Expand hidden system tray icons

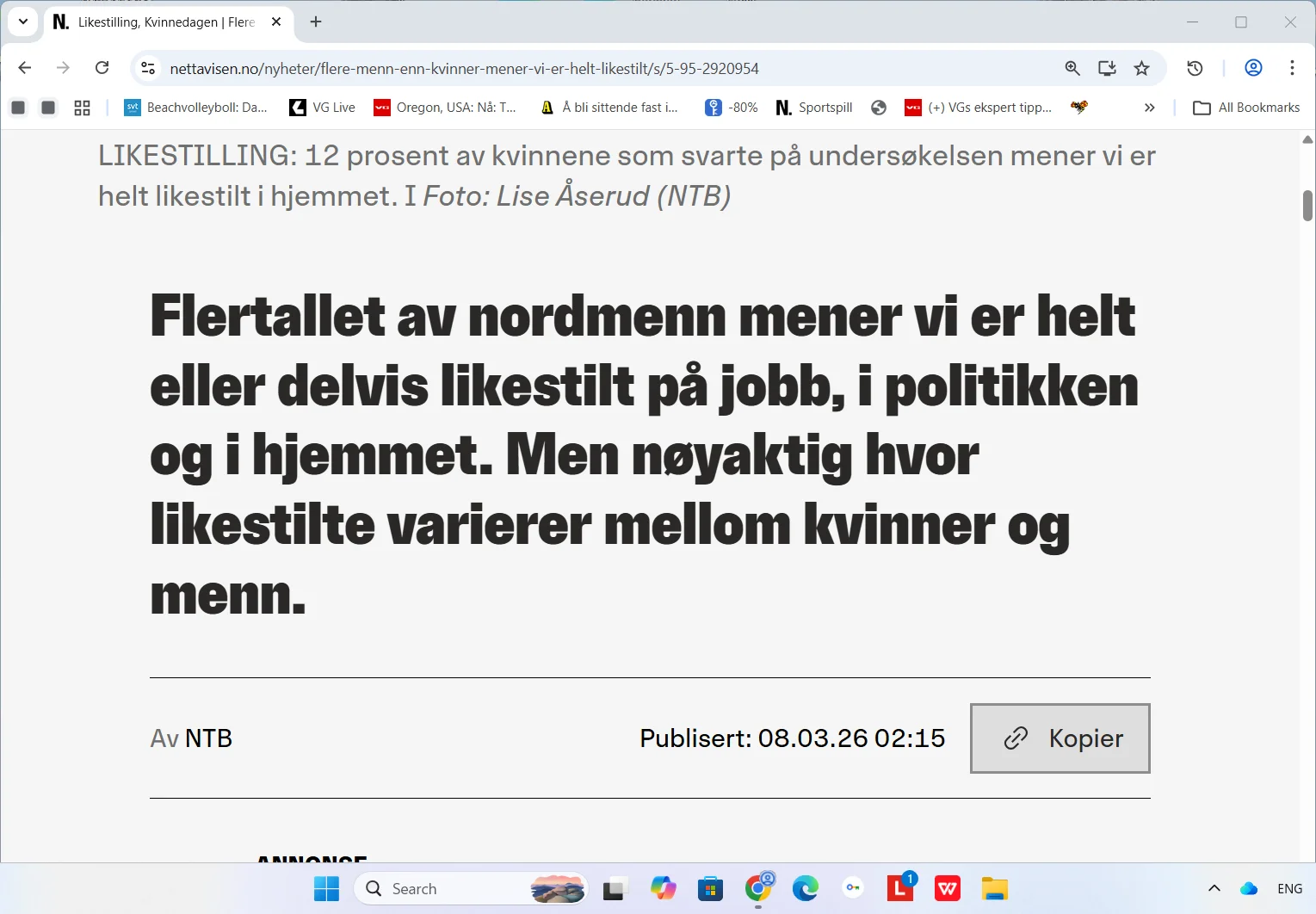click(1214, 888)
